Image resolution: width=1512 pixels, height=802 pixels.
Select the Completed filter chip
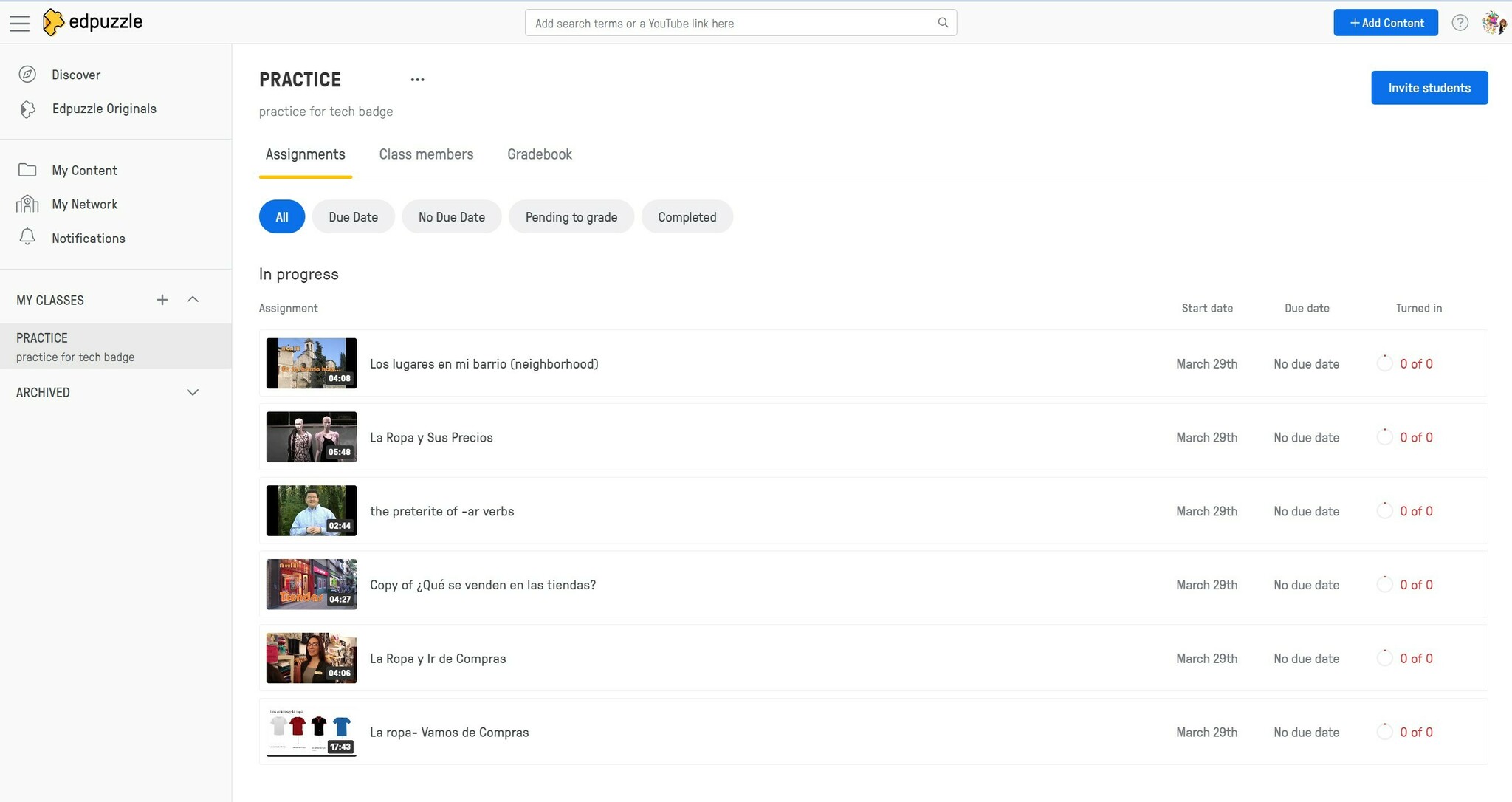click(x=687, y=217)
